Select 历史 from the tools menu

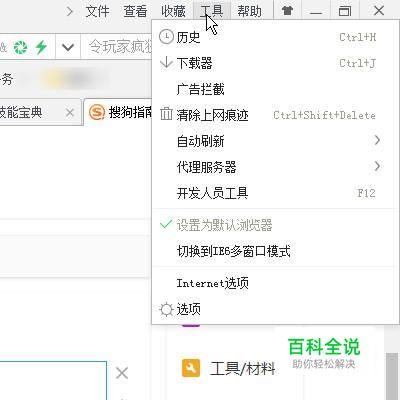tap(275, 37)
